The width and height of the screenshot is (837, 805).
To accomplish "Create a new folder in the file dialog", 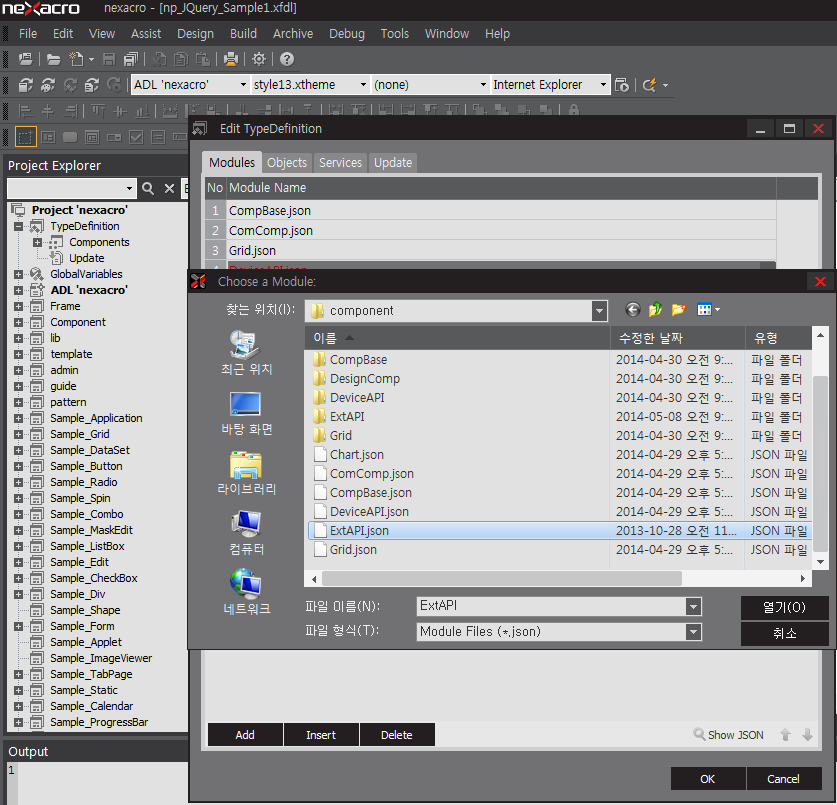I will pyautogui.click(x=678, y=310).
